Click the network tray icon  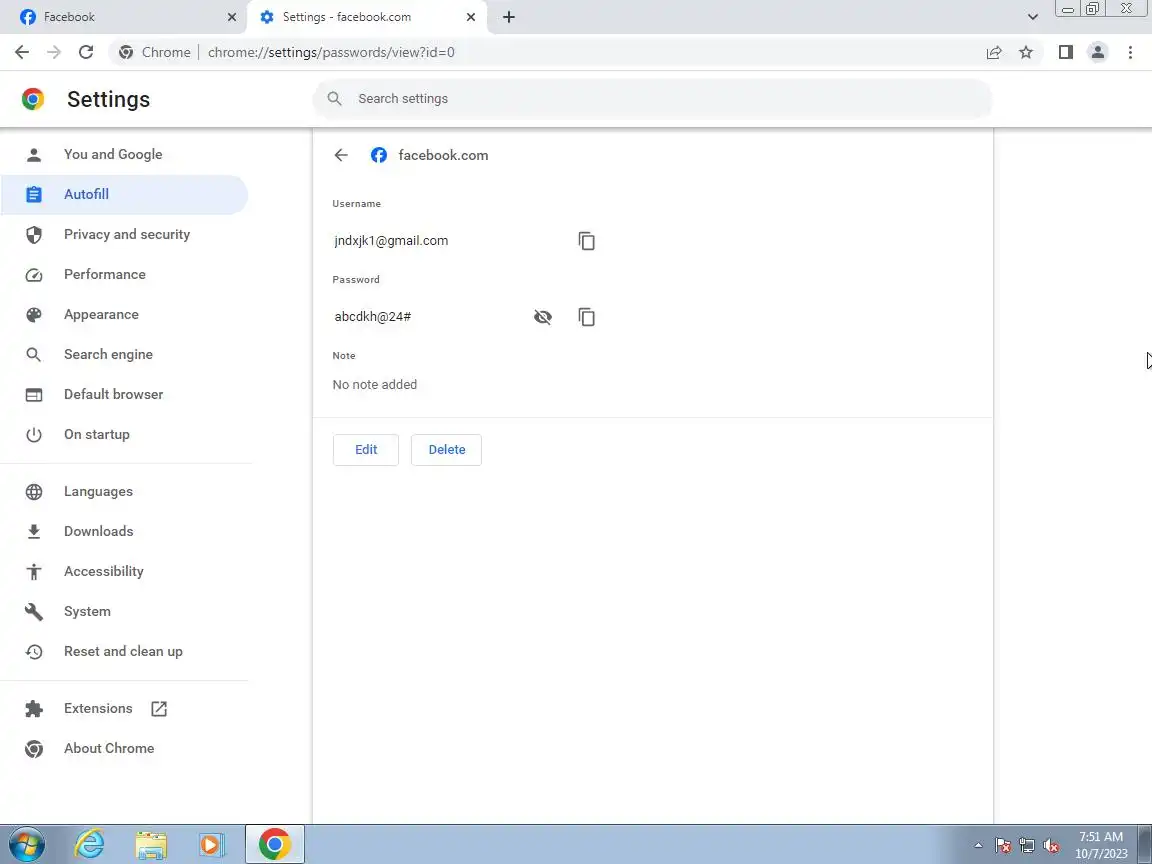[x=1027, y=846]
